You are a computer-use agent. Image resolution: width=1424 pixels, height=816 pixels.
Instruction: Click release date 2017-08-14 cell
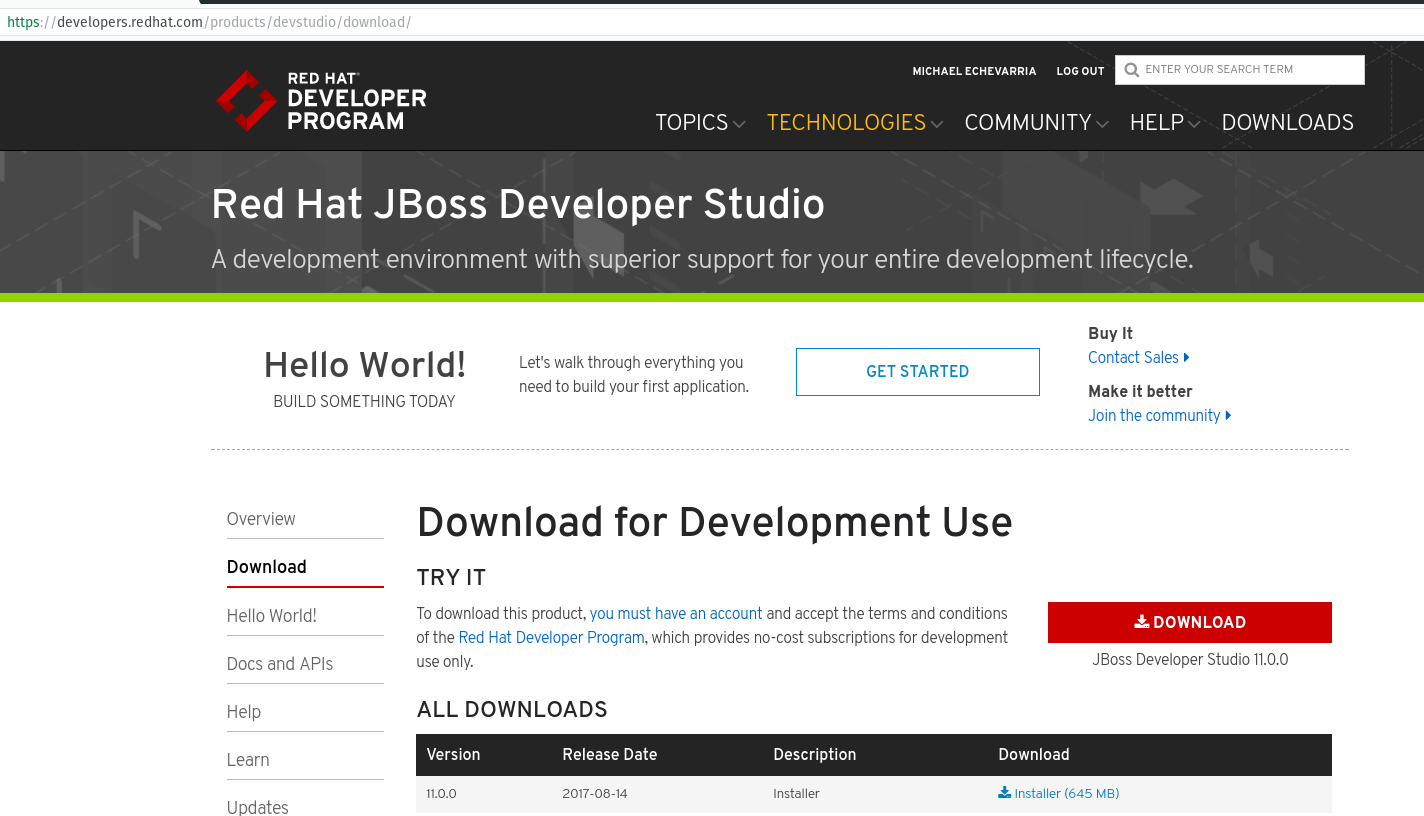pos(595,793)
